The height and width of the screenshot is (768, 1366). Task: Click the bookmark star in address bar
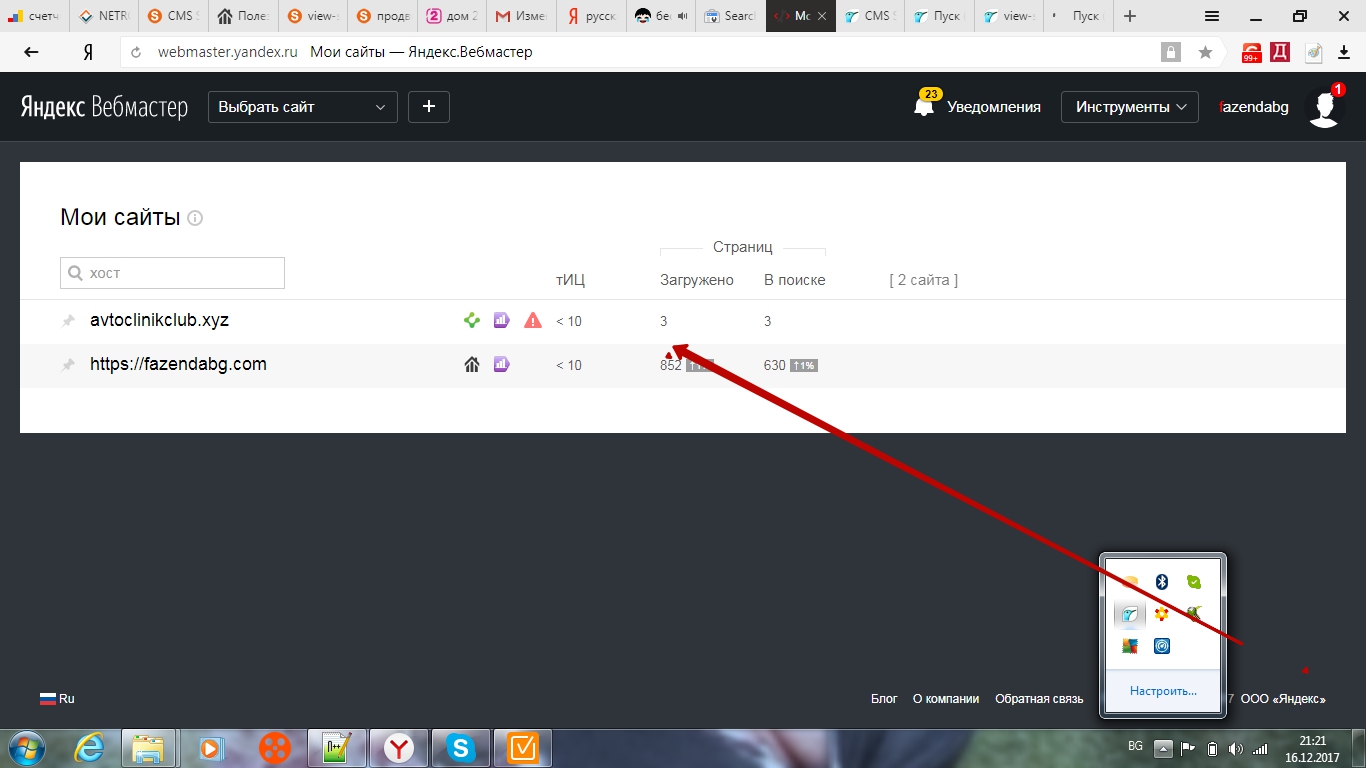pyautogui.click(x=1205, y=52)
